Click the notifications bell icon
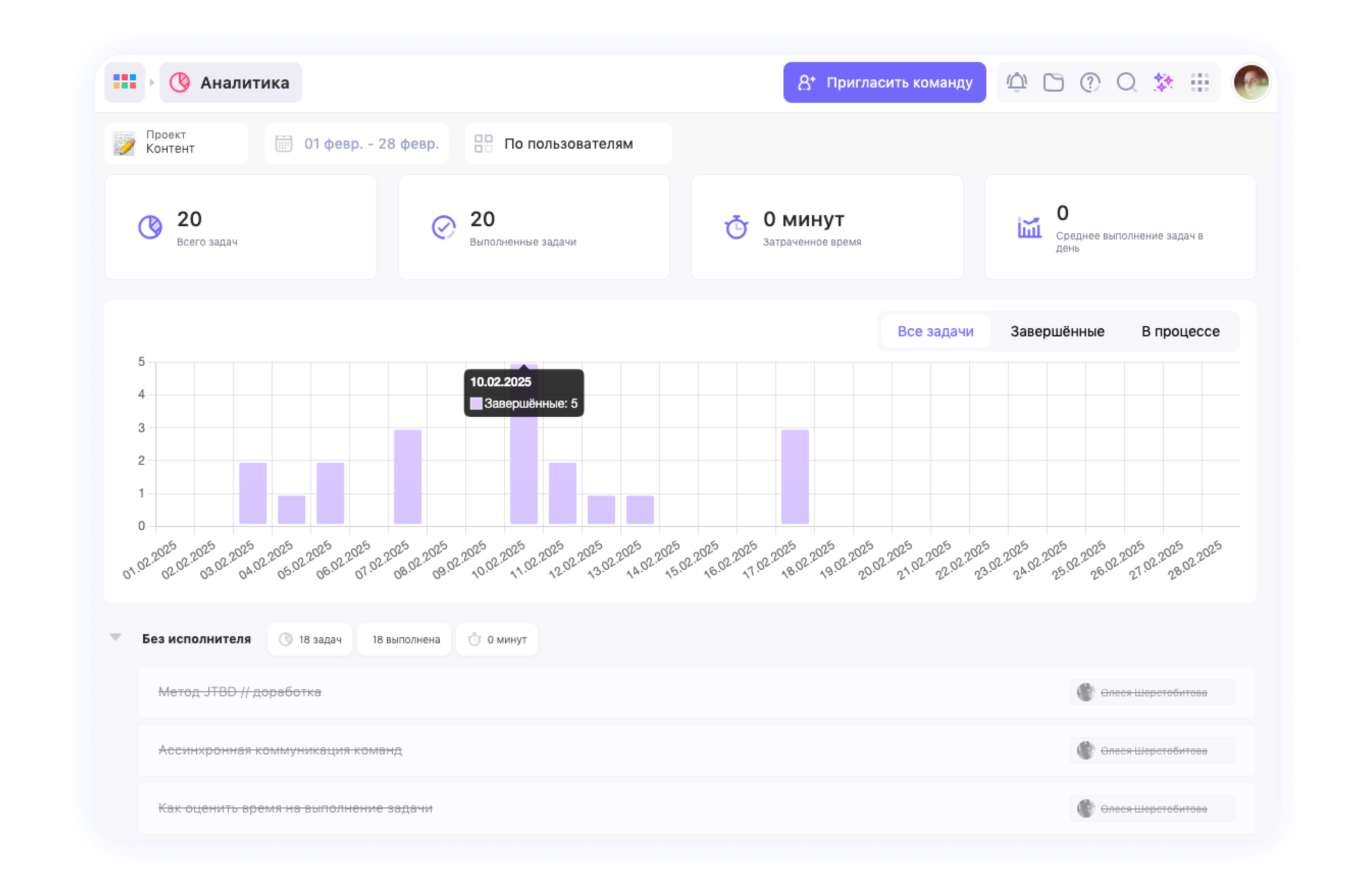 tap(1017, 82)
